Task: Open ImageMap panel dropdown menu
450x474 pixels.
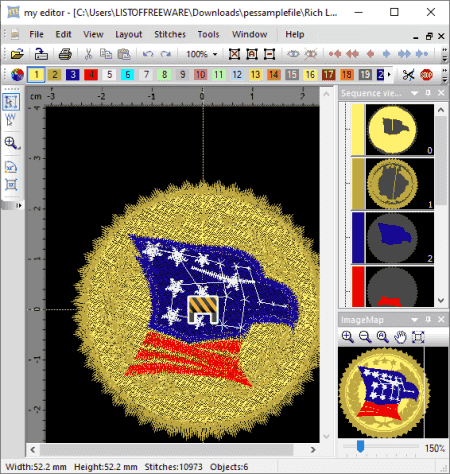Action: pos(414,320)
